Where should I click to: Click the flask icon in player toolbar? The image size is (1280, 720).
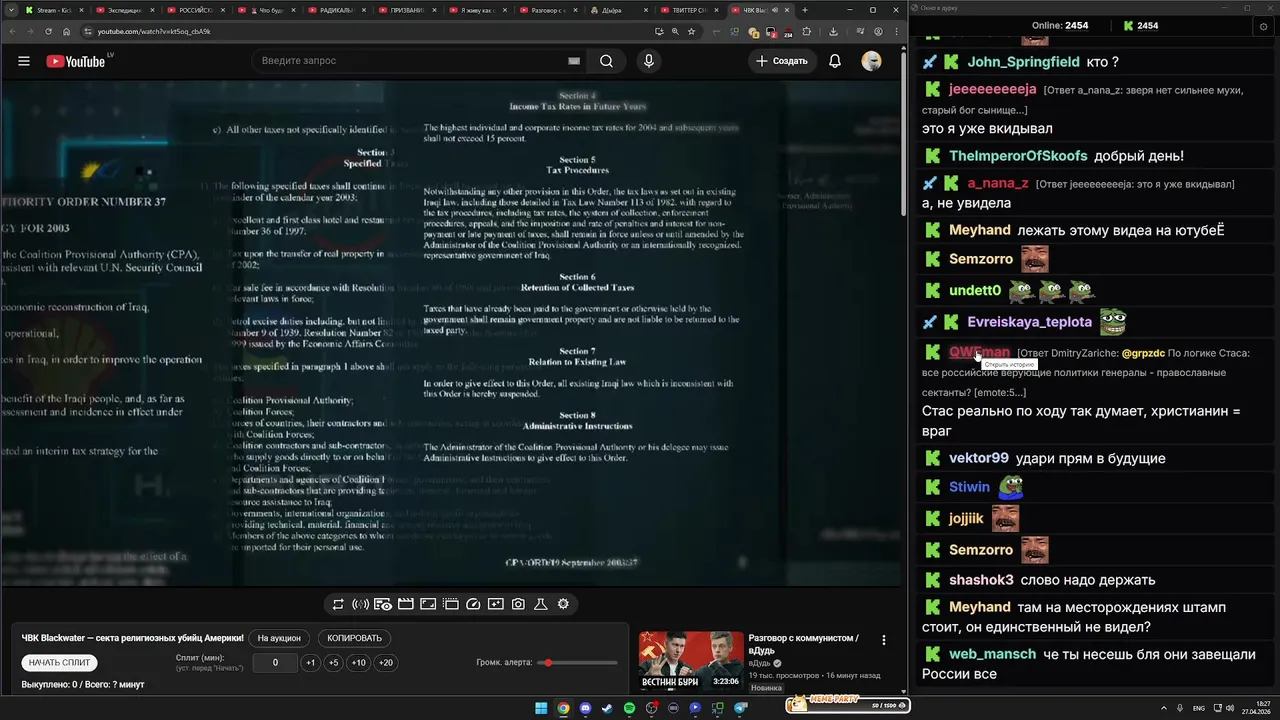click(x=540, y=604)
